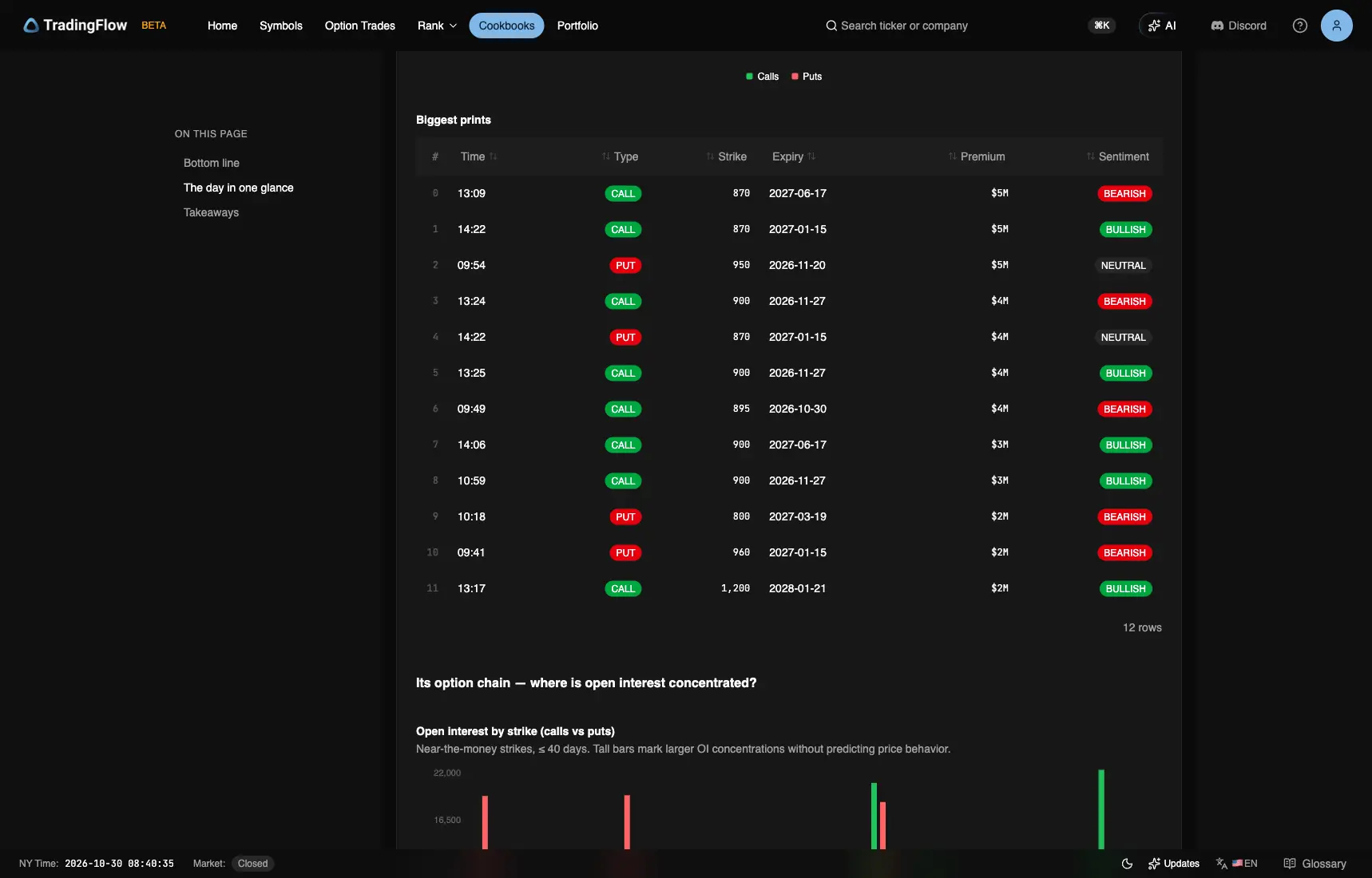Open the AI assistant button

pyautogui.click(x=1162, y=26)
